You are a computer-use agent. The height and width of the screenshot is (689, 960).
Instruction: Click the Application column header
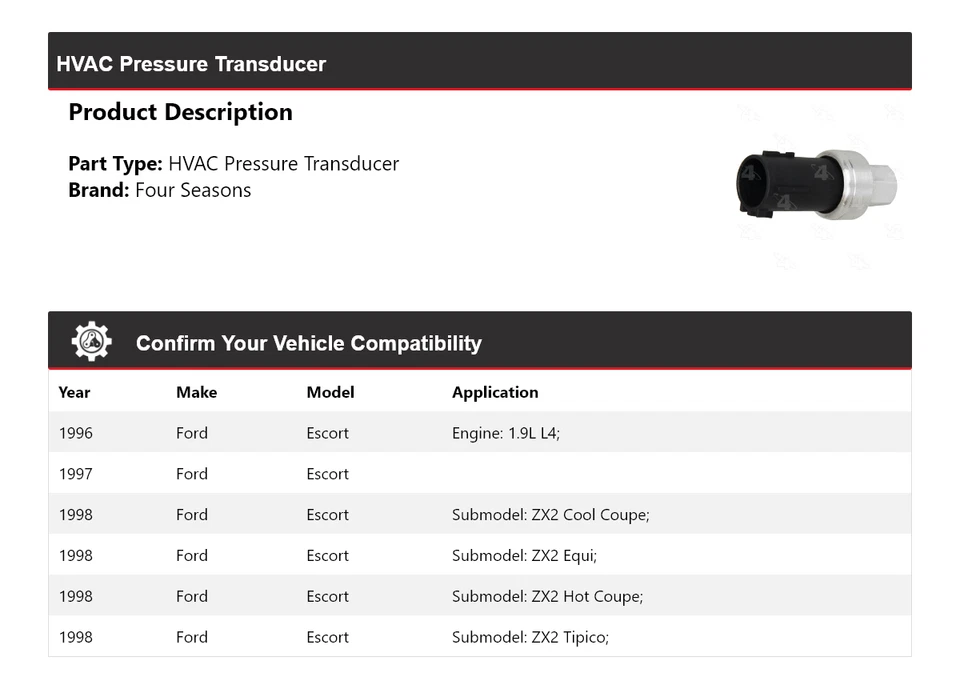(x=495, y=392)
